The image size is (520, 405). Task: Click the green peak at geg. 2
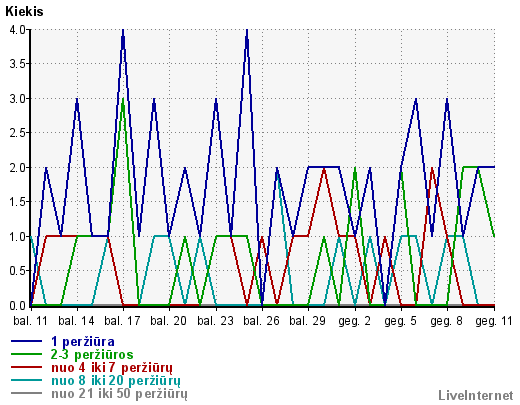(x=355, y=168)
